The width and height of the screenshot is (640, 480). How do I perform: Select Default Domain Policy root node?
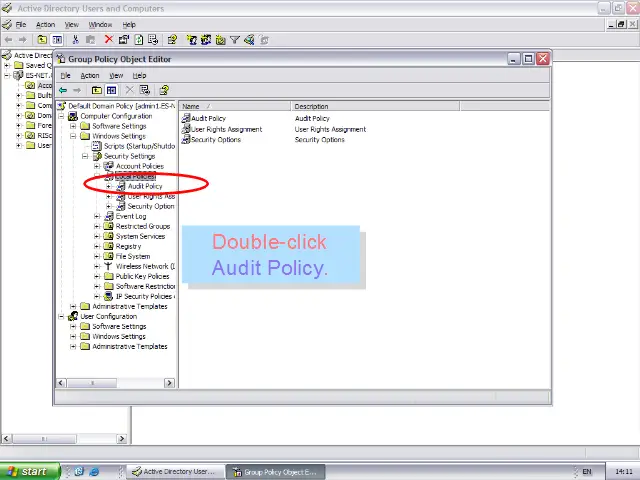point(122,106)
